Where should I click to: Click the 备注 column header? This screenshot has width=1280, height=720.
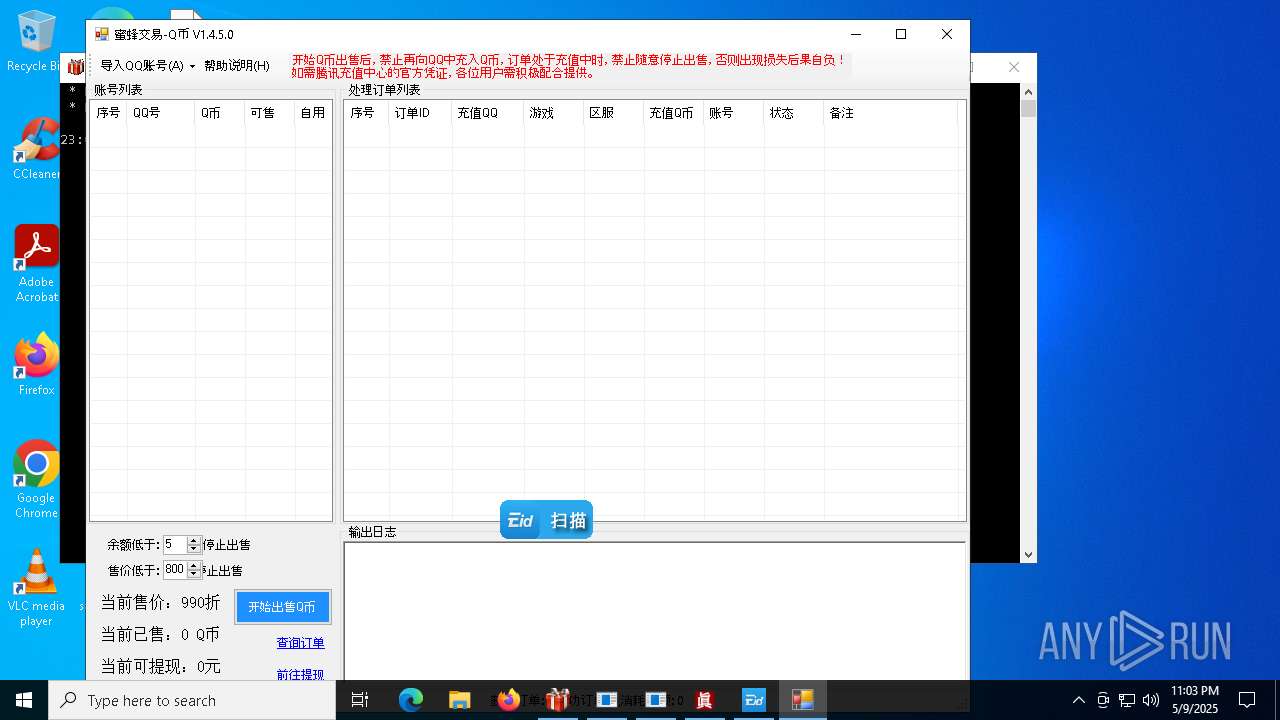890,113
